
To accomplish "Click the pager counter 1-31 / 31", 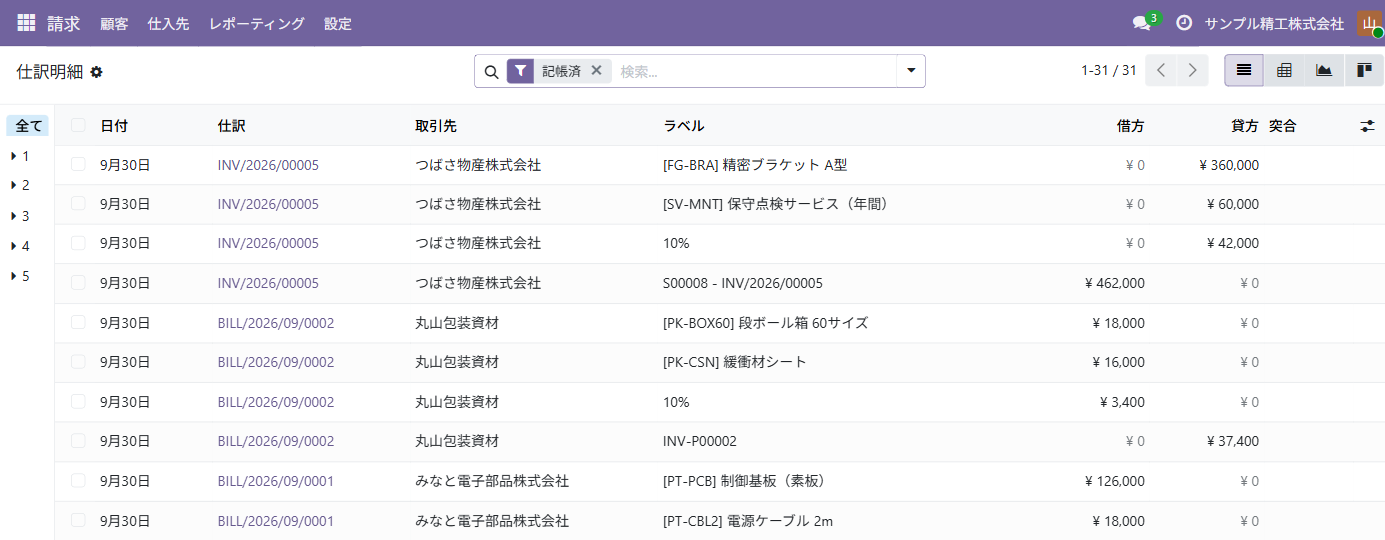I will 1109,70.
